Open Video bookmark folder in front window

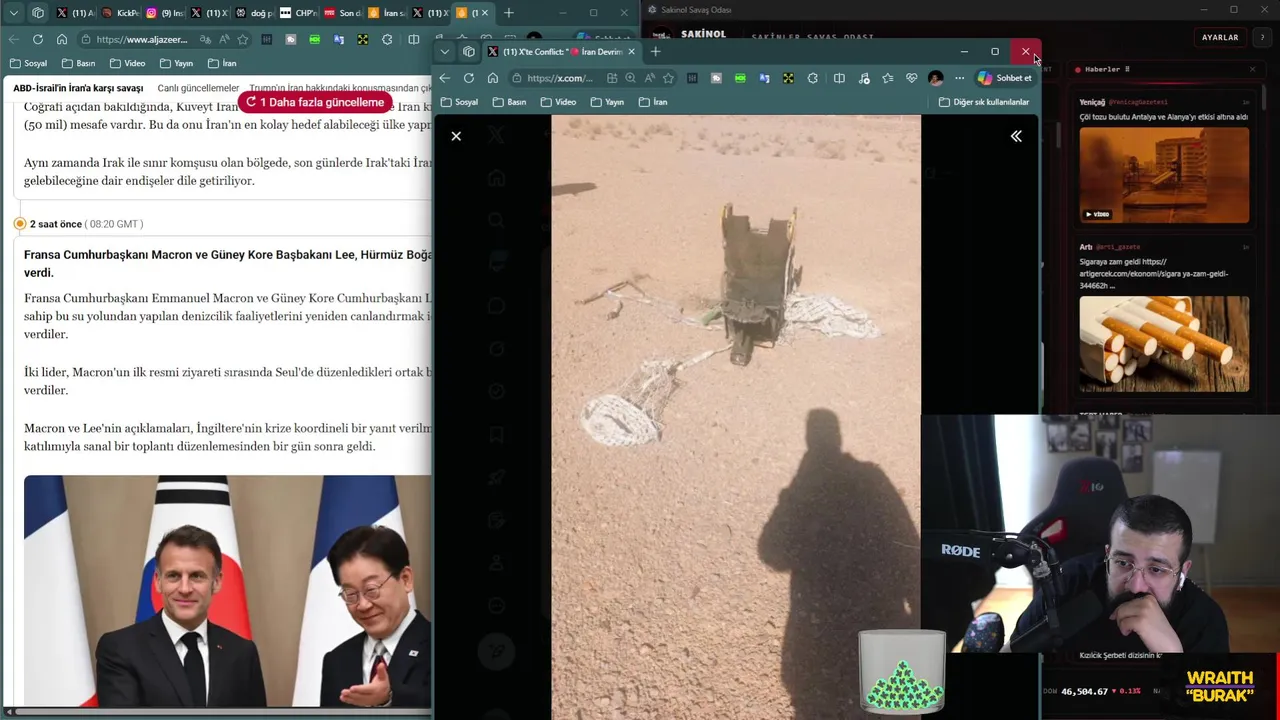[x=559, y=102]
